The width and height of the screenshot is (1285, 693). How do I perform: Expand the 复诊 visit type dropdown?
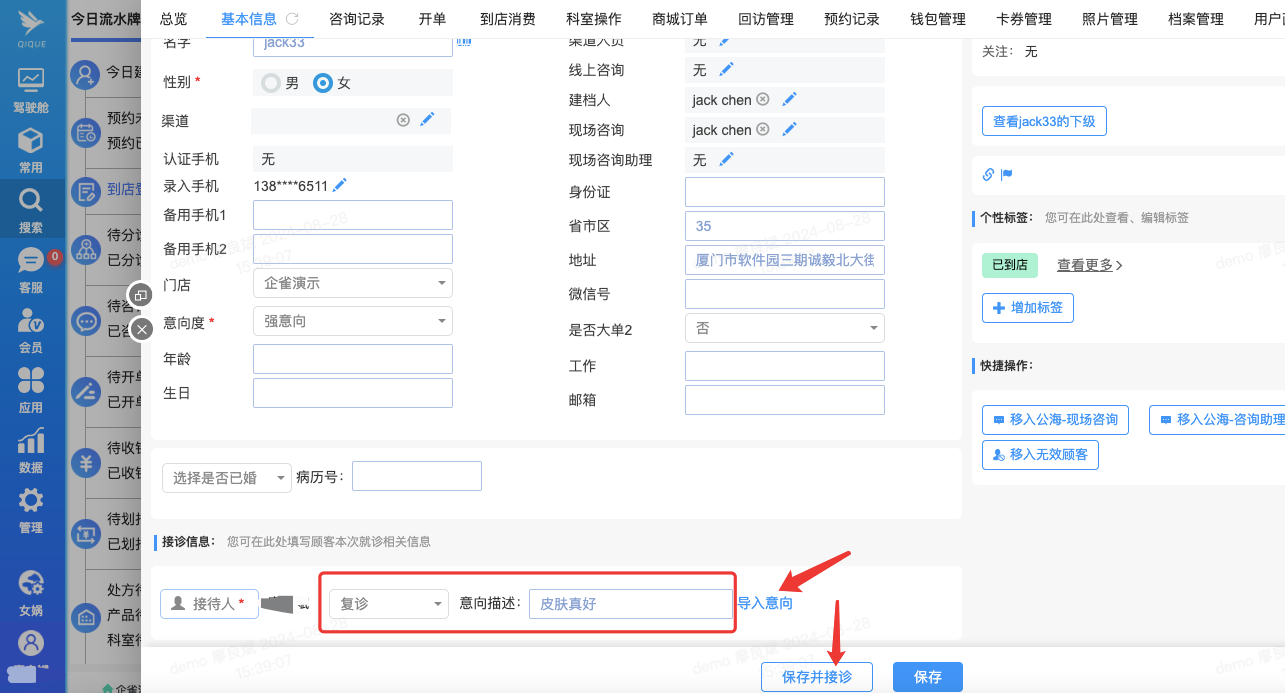pos(389,604)
